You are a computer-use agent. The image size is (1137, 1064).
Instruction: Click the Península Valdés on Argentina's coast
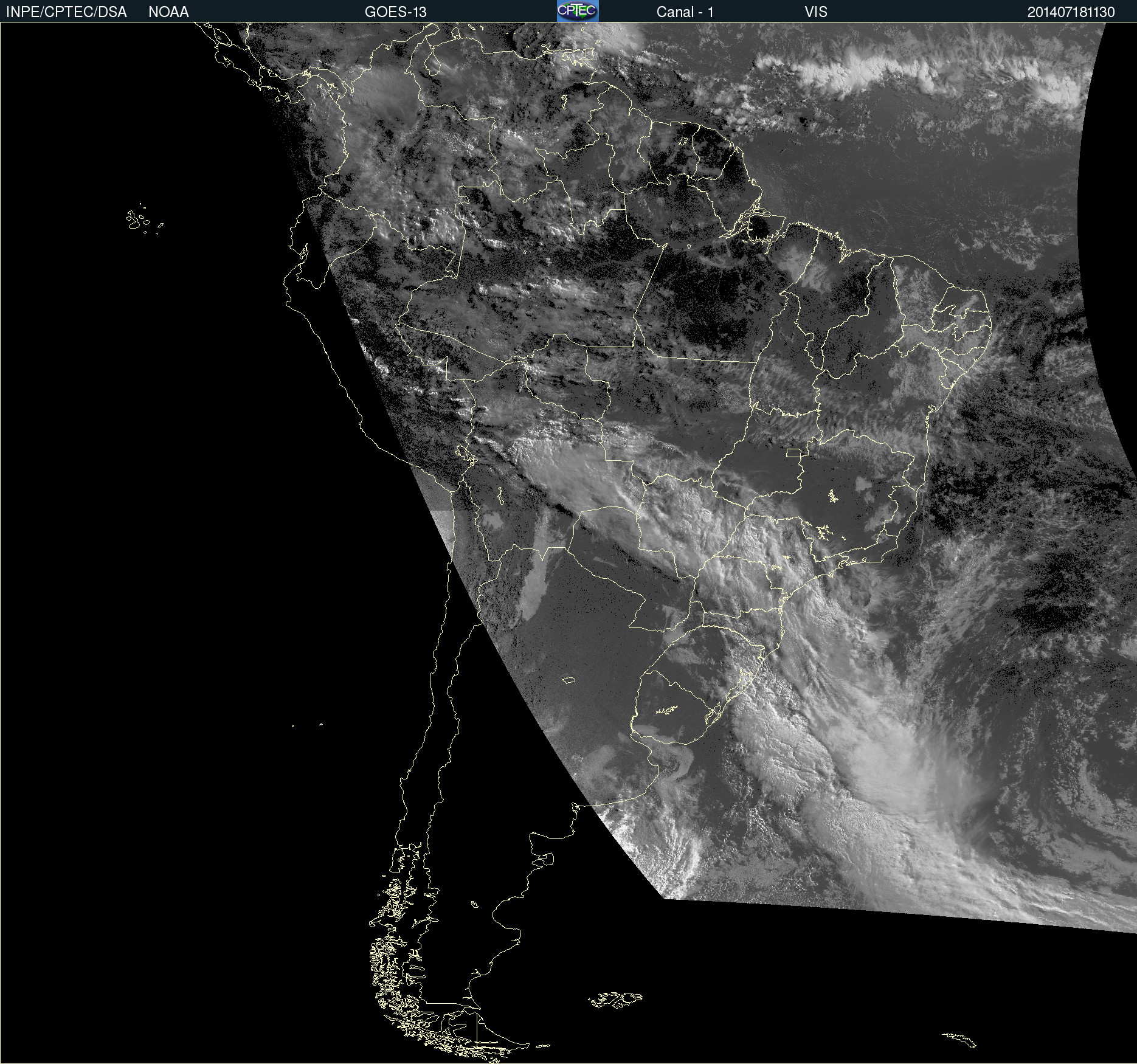click(547, 858)
